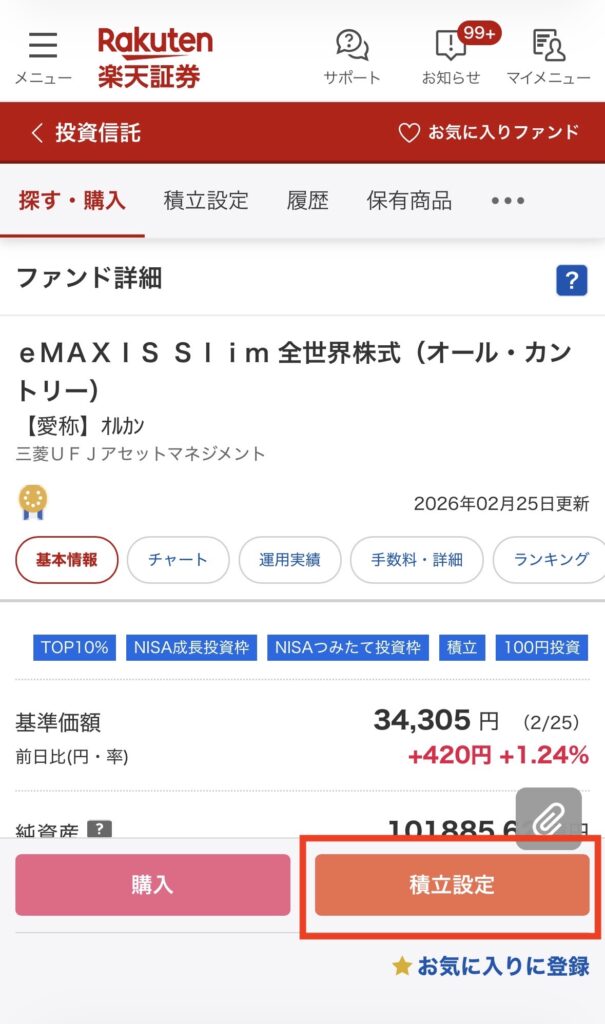Select the 手数料・詳細 pill
The height and width of the screenshot is (1024, 605).
[416, 560]
